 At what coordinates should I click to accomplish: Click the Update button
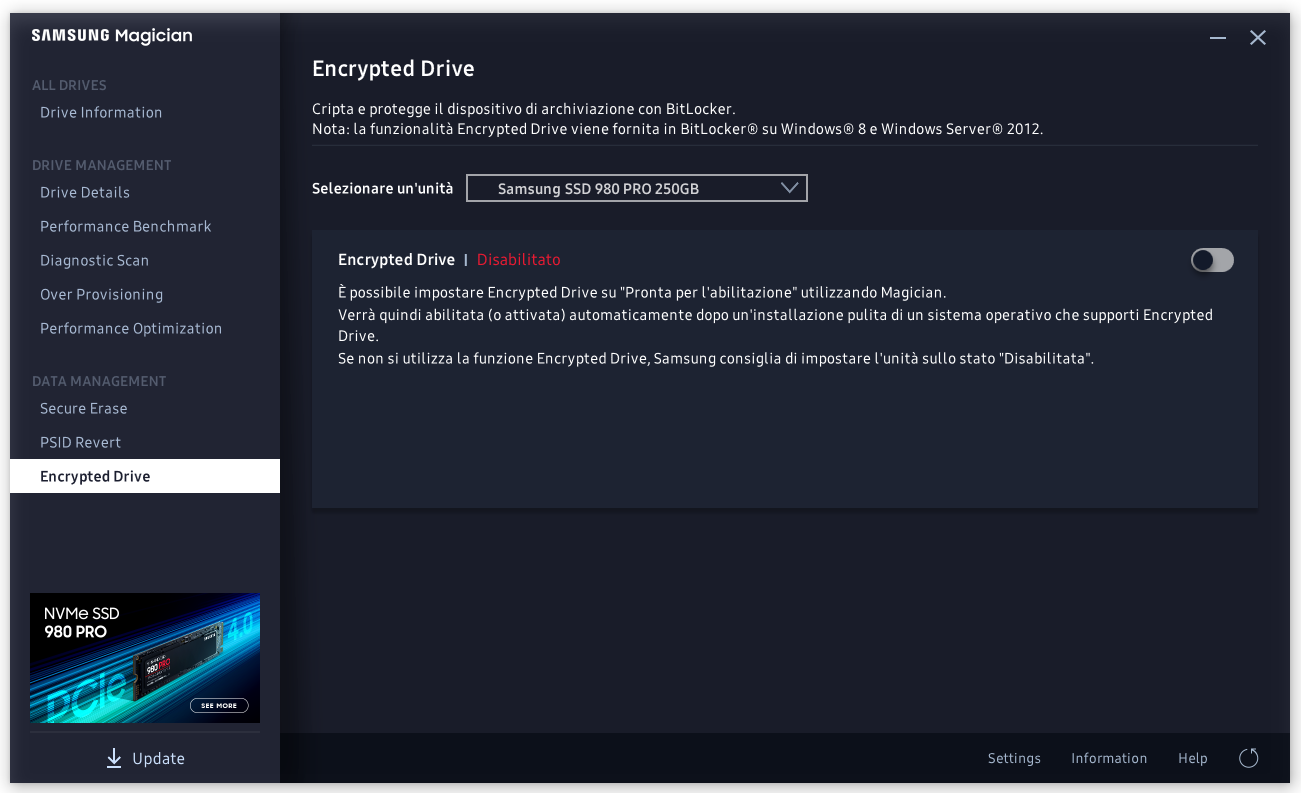tap(145, 758)
